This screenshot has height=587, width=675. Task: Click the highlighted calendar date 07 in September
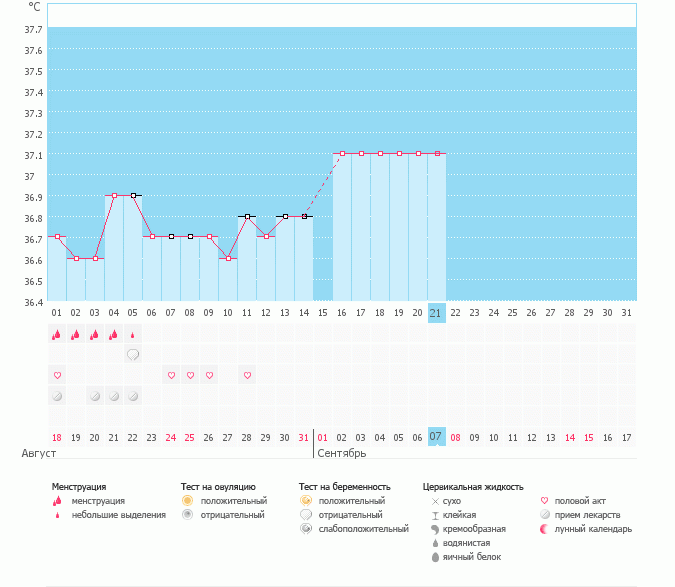(436, 437)
